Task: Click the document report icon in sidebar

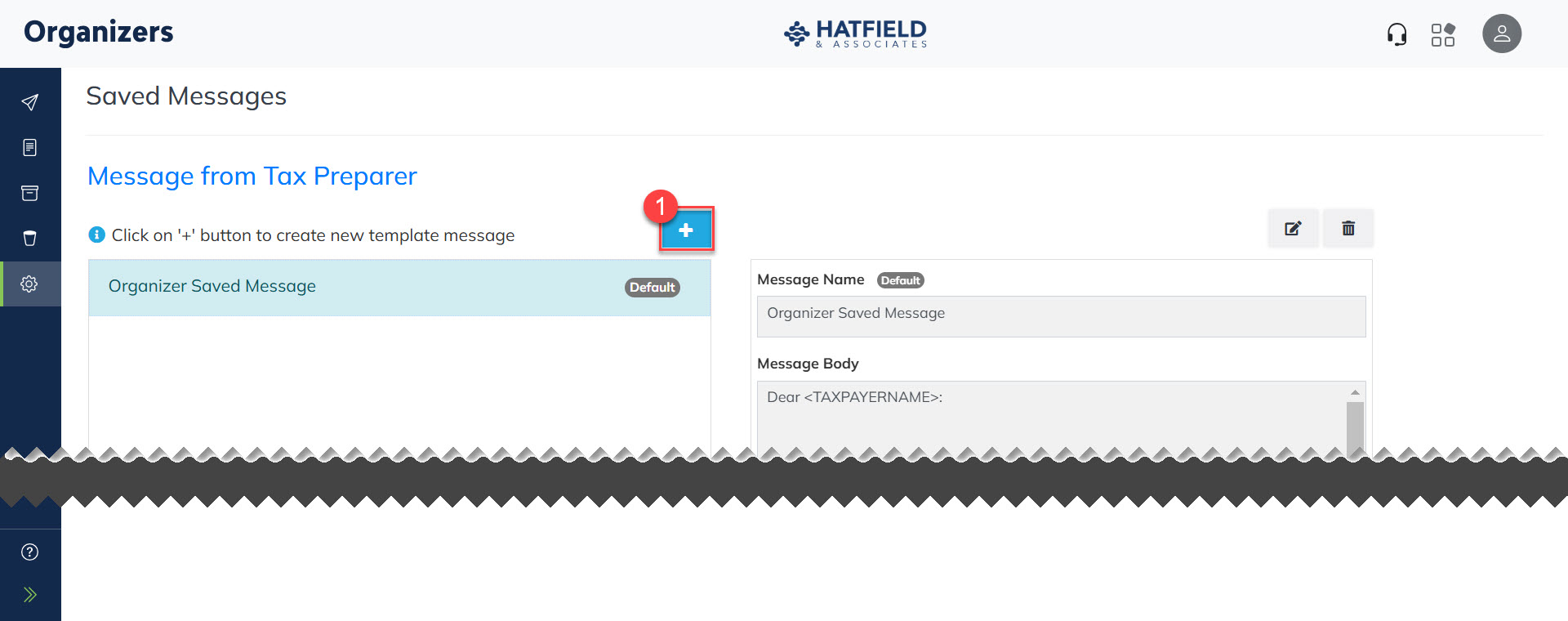Action: point(30,148)
